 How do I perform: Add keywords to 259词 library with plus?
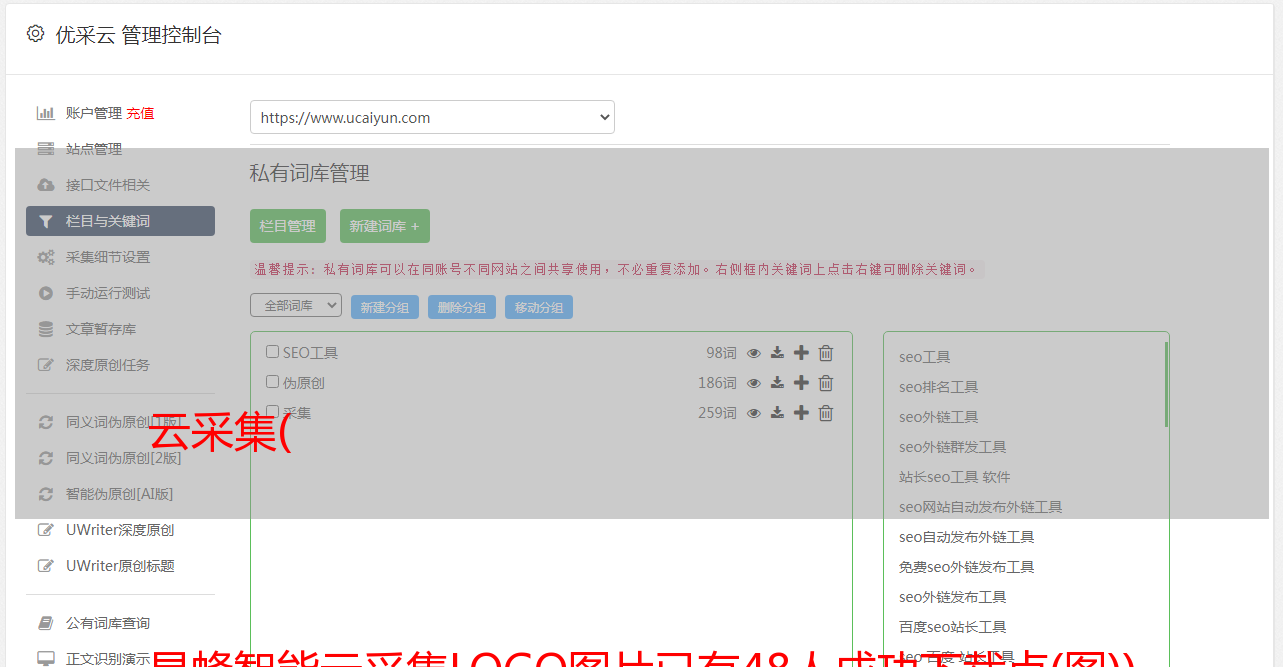[x=801, y=413]
